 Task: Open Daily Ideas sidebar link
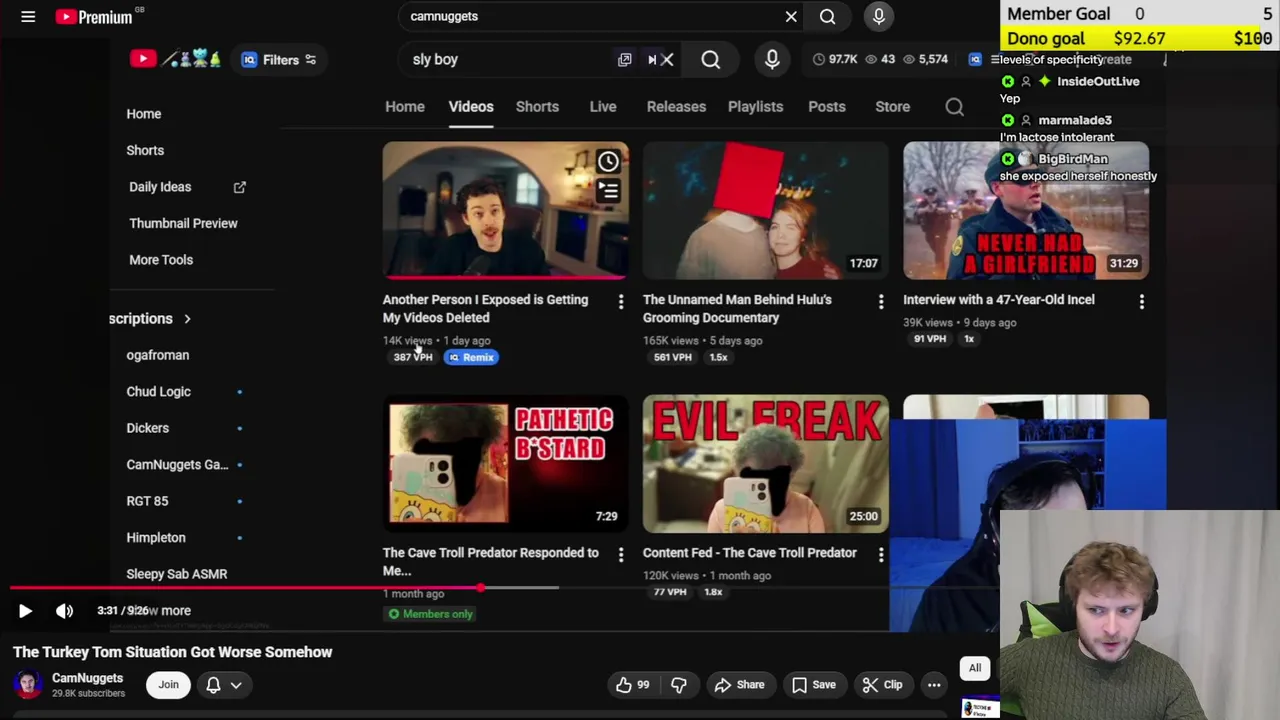160,187
